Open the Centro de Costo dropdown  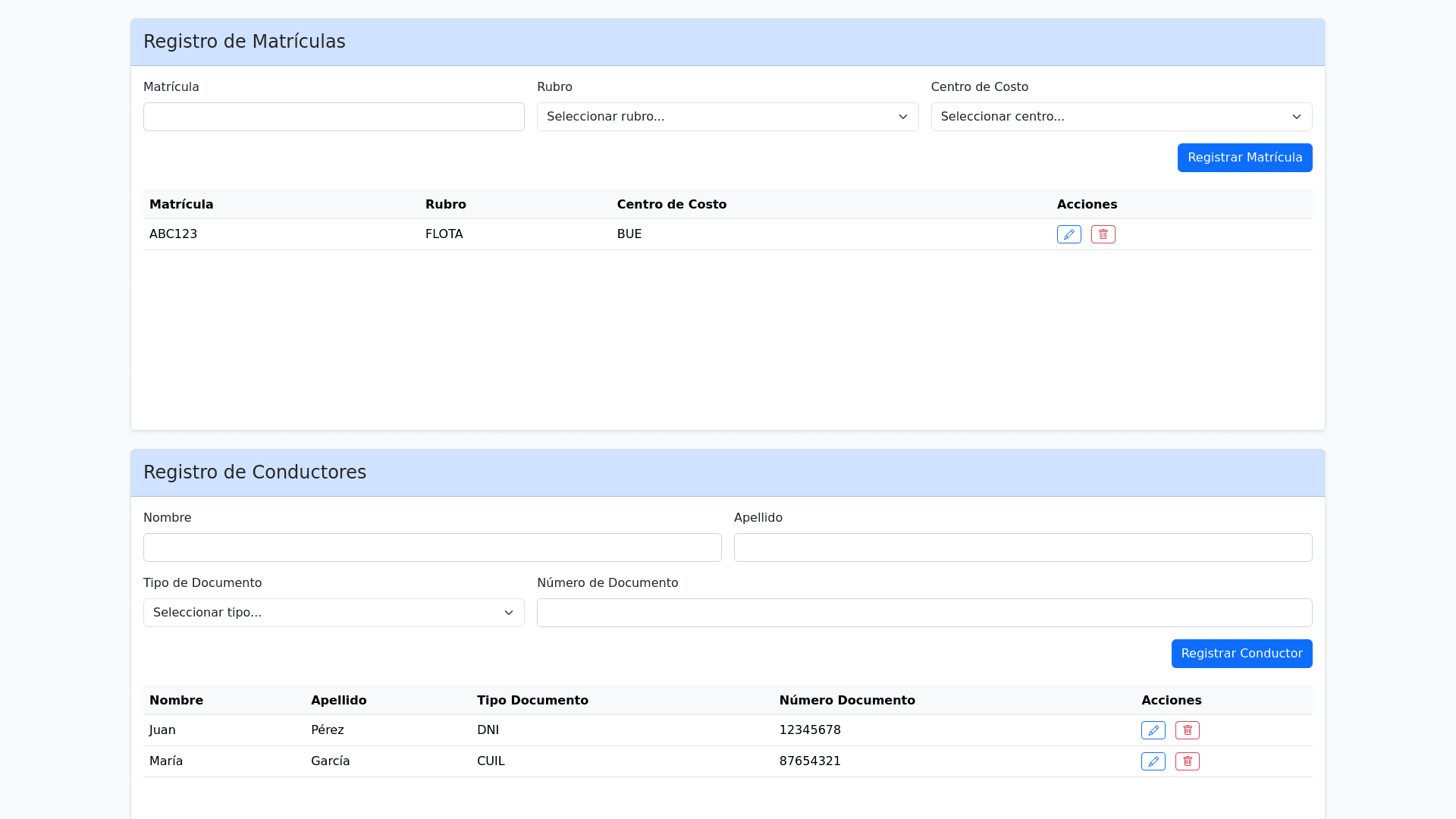[x=1121, y=117]
